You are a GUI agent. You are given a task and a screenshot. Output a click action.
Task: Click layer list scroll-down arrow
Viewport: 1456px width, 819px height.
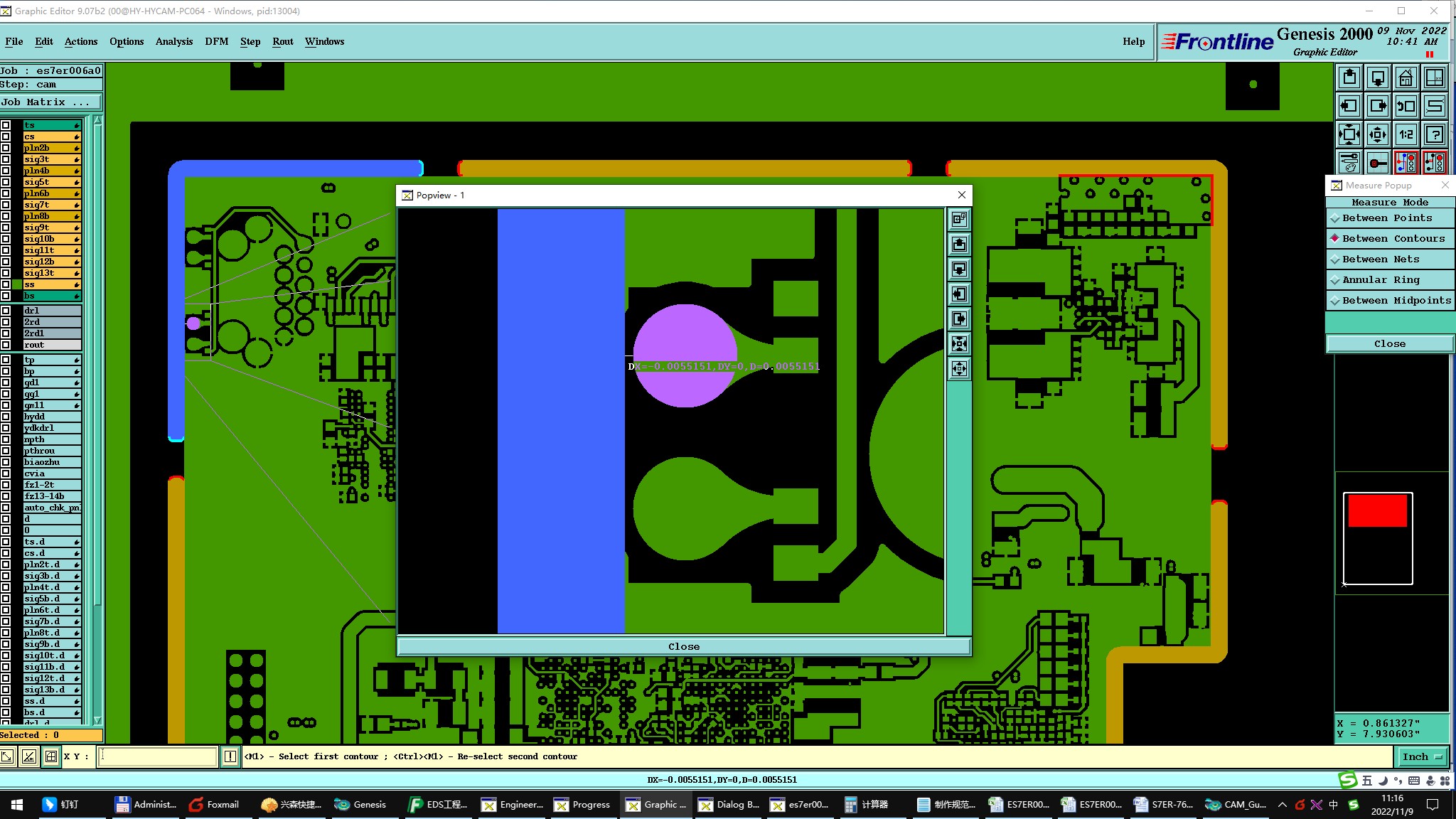click(x=97, y=720)
